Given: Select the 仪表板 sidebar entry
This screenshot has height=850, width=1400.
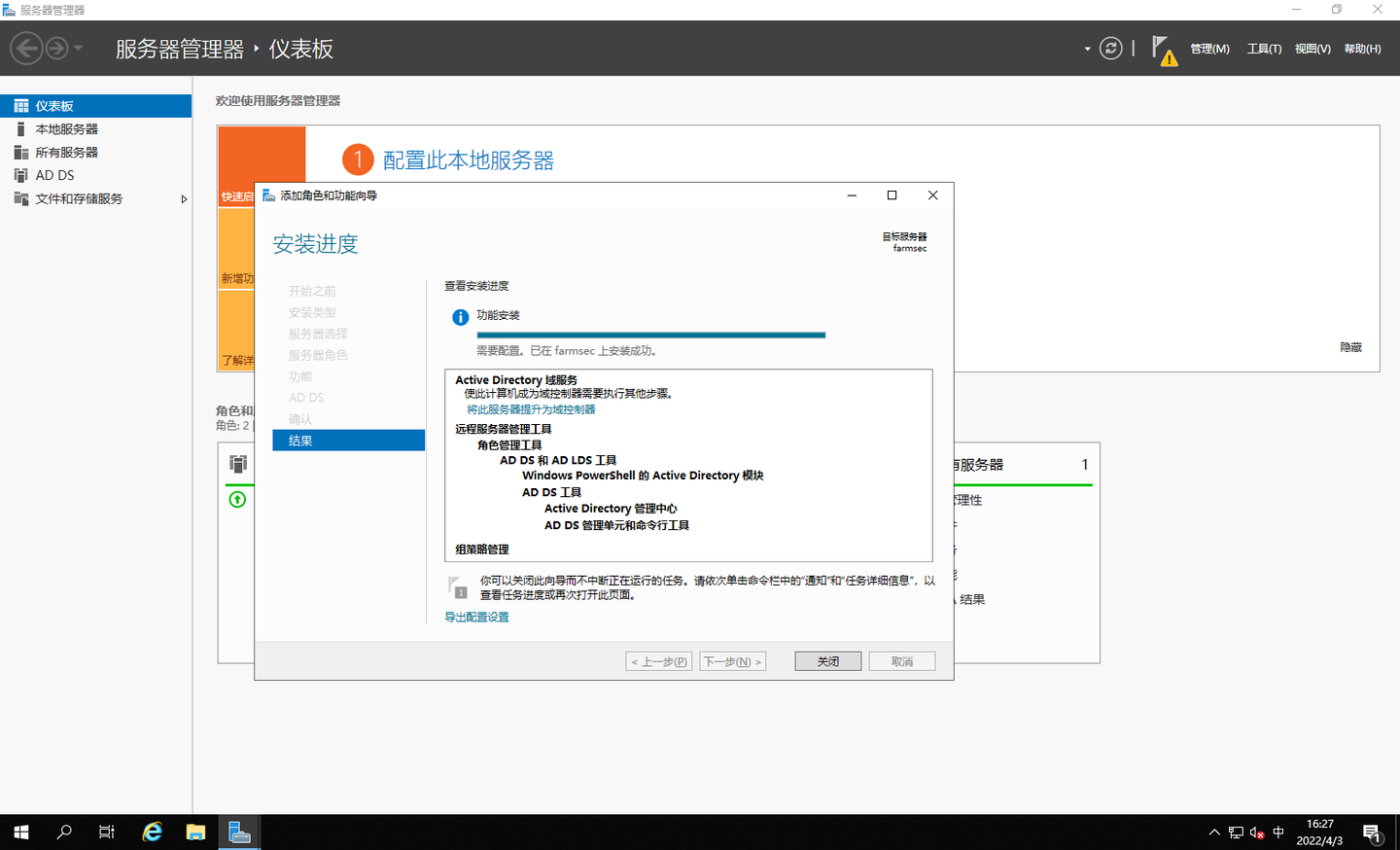Looking at the screenshot, I should [53, 105].
